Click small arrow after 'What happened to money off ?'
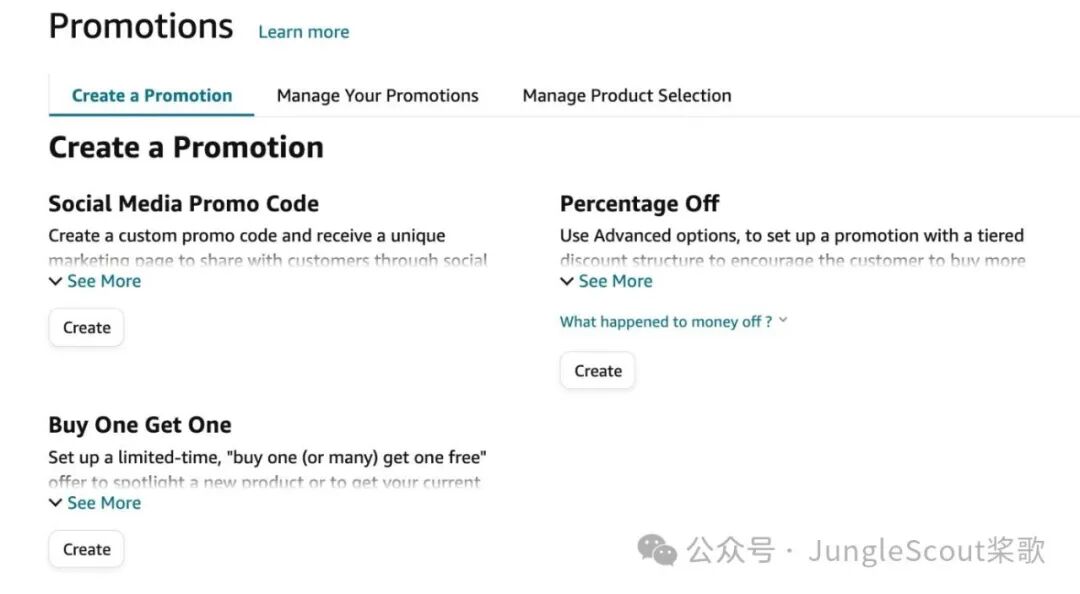1080x594 pixels. (783, 321)
